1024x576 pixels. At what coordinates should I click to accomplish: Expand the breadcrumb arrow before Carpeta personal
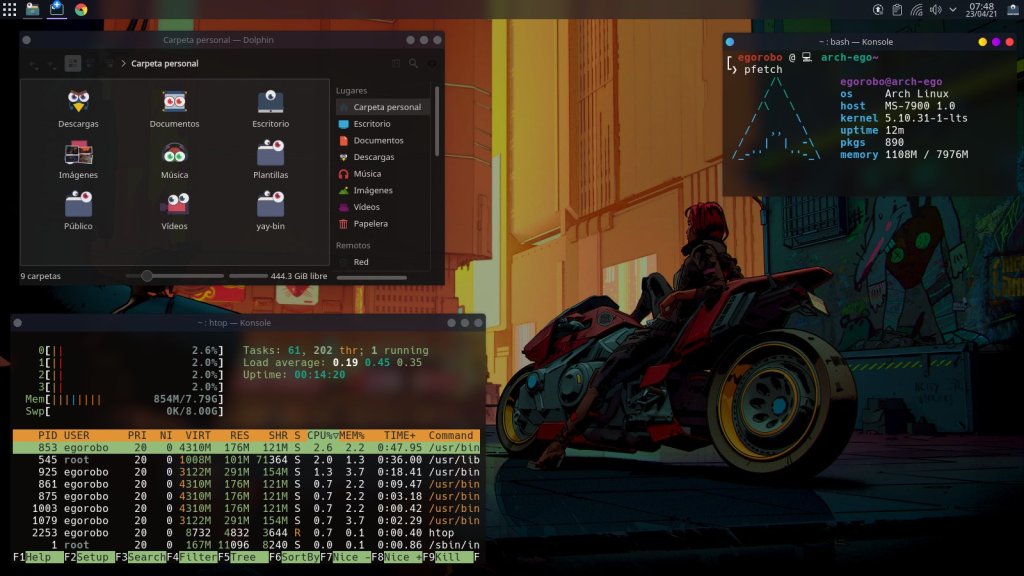pos(123,63)
